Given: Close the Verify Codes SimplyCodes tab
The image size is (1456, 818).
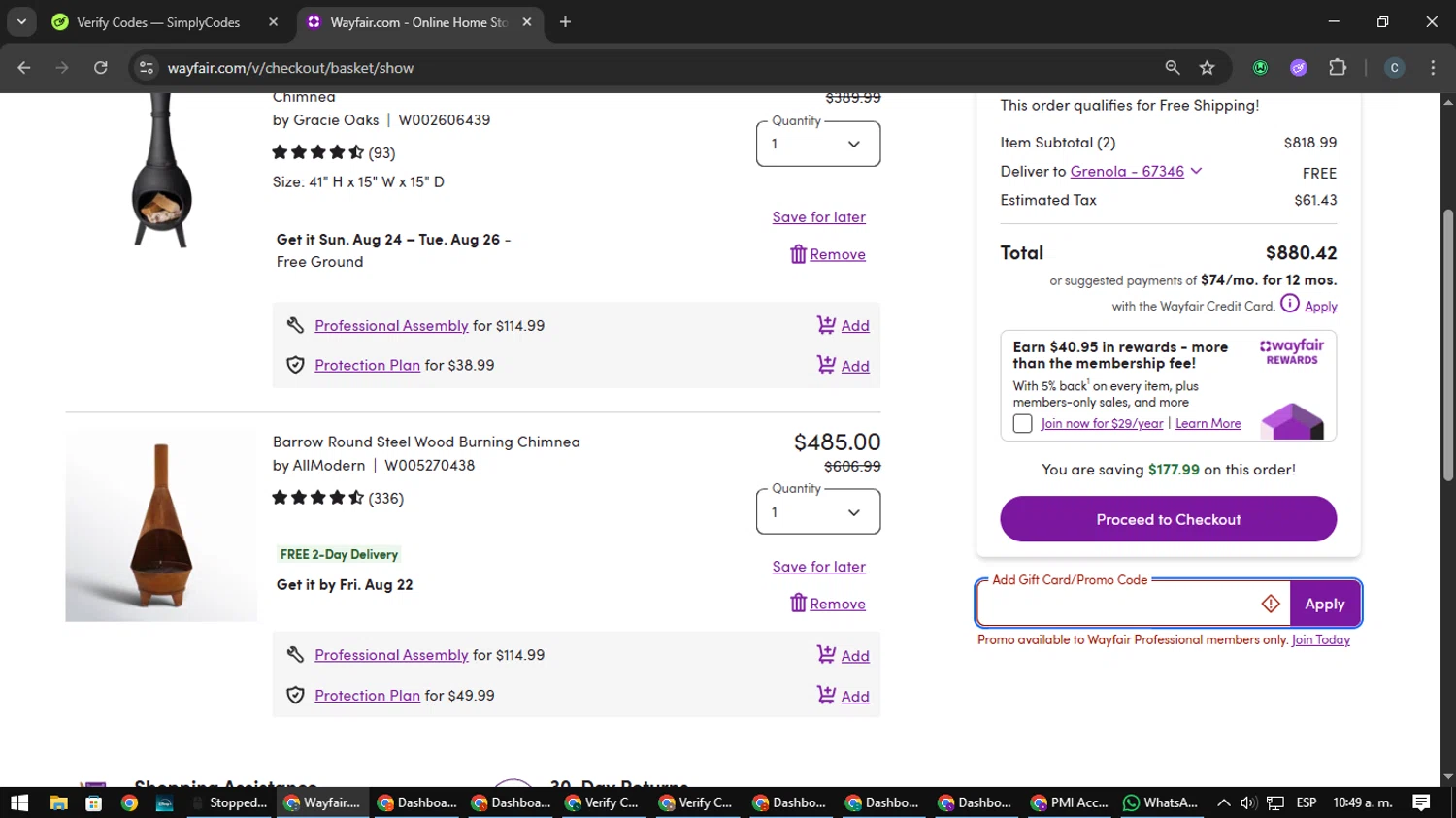Looking at the screenshot, I should pyautogui.click(x=274, y=21).
